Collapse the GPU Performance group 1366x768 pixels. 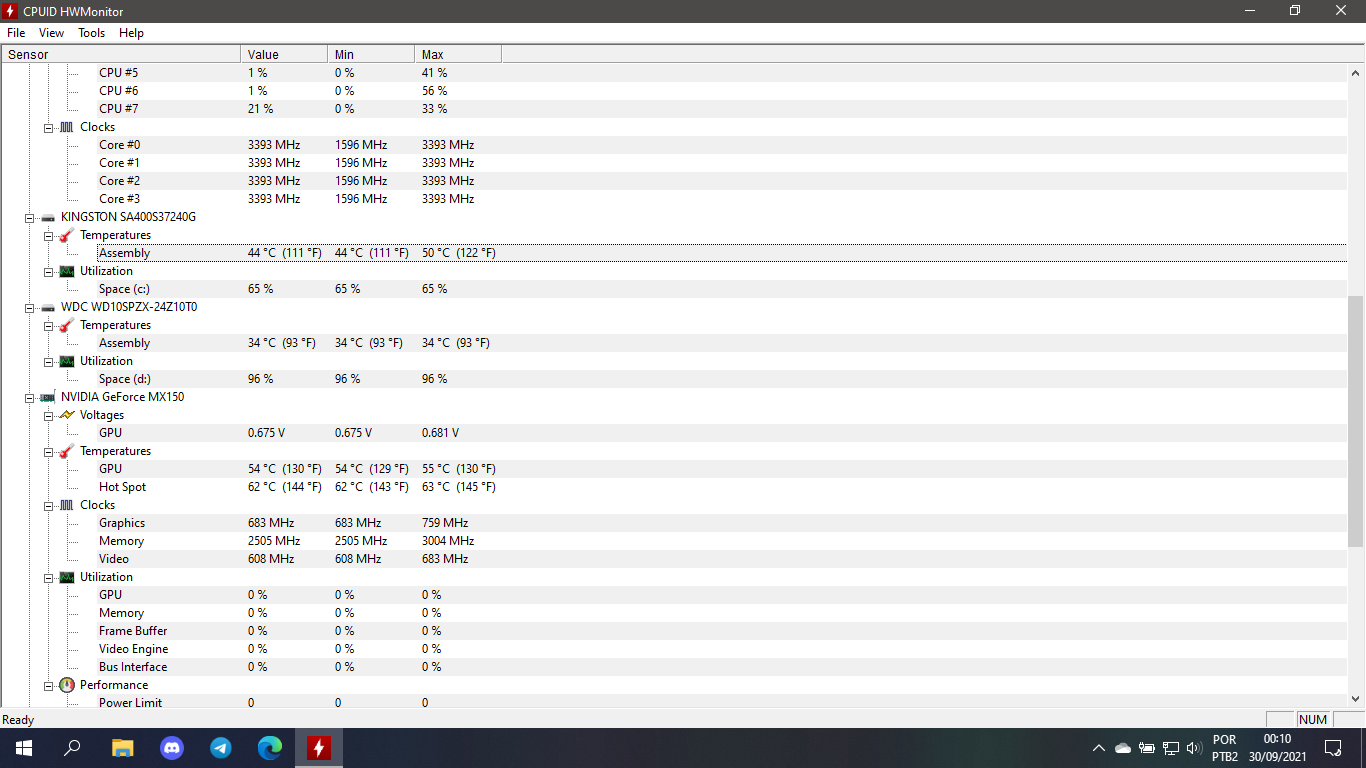coord(48,685)
